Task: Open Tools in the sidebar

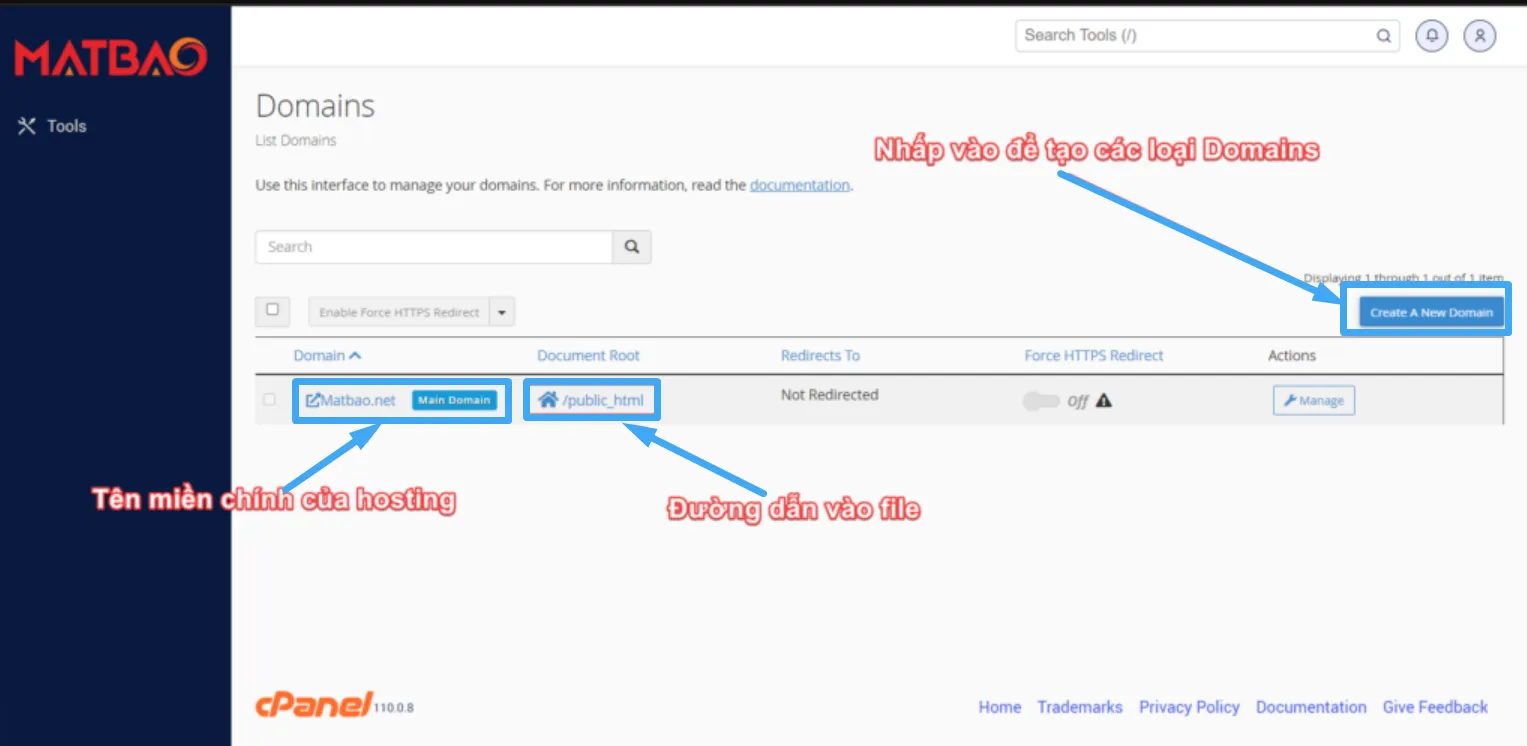Action: [52, 126]
